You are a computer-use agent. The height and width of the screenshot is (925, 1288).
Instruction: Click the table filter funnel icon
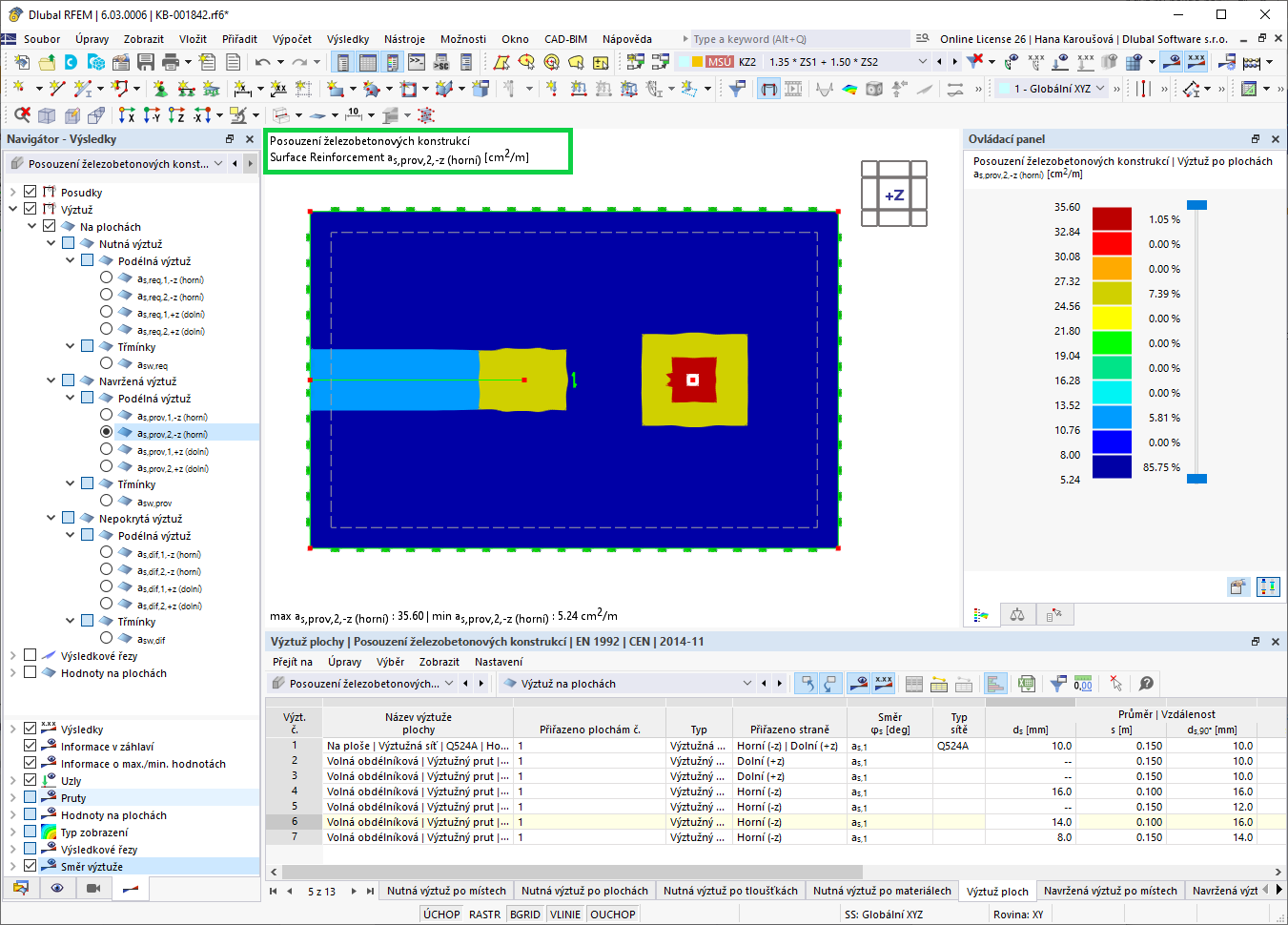[1058, 684]
